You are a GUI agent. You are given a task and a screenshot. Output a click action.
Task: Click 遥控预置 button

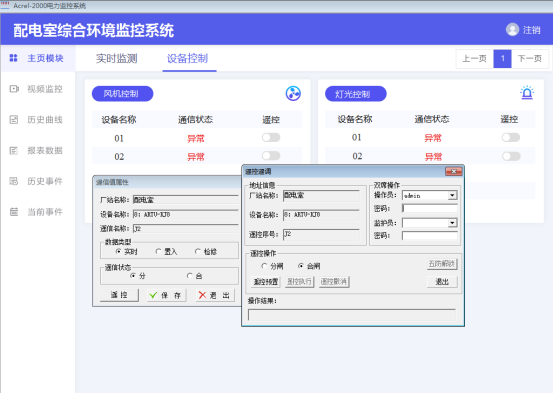point(266,281)
